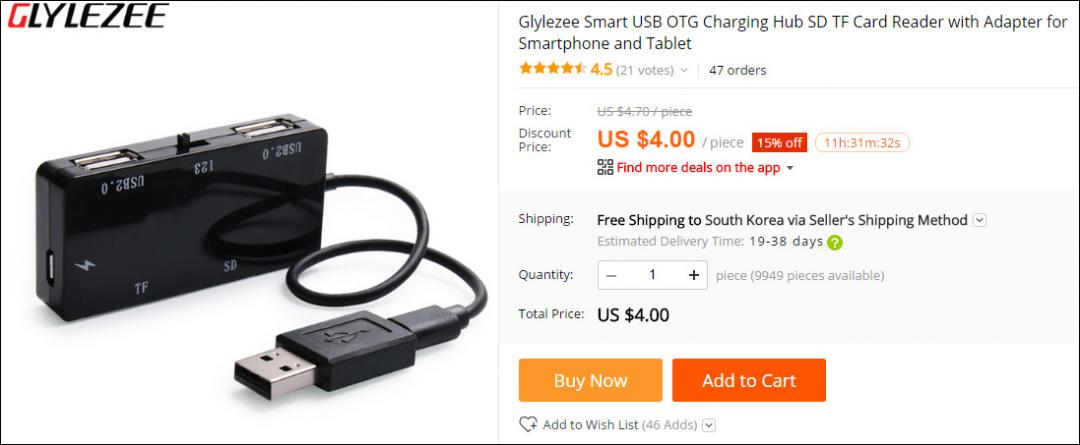Click the heart wish list icon

click(x=528, y=424)
